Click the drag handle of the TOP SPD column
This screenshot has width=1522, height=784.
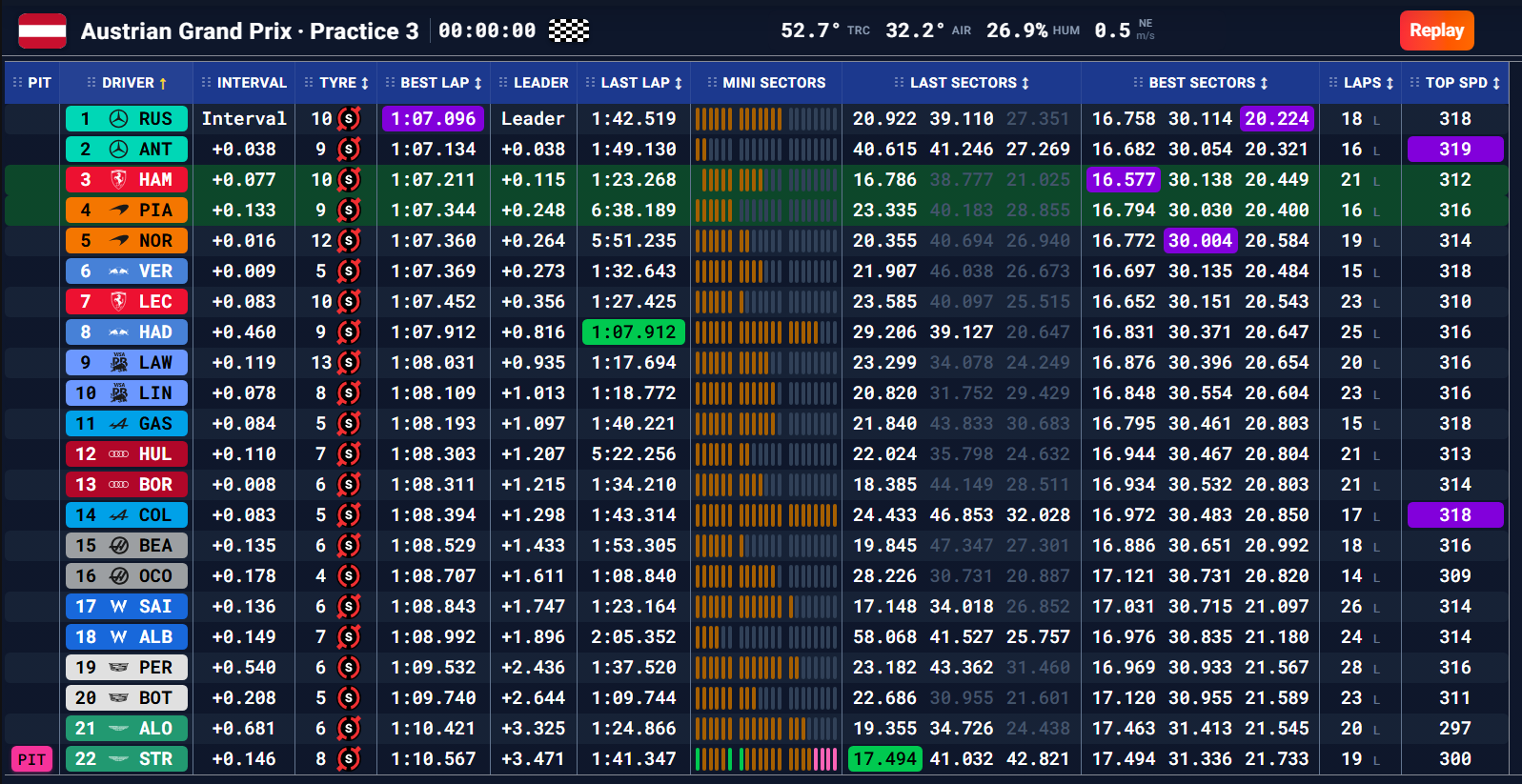[x=1415, y=83]
